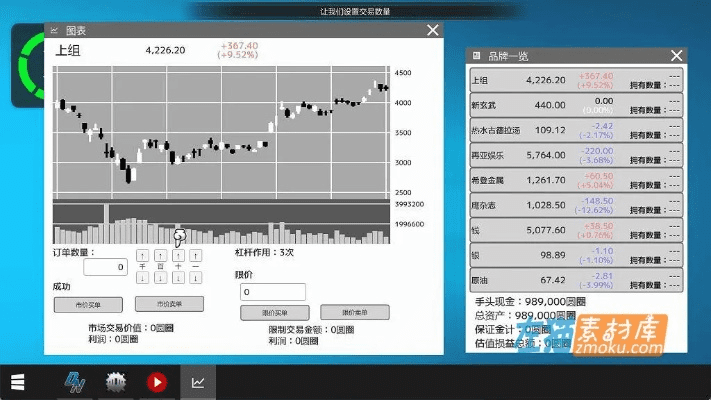Increase order quantity by tens (十 up arrow)

click(x=178, y=256)
